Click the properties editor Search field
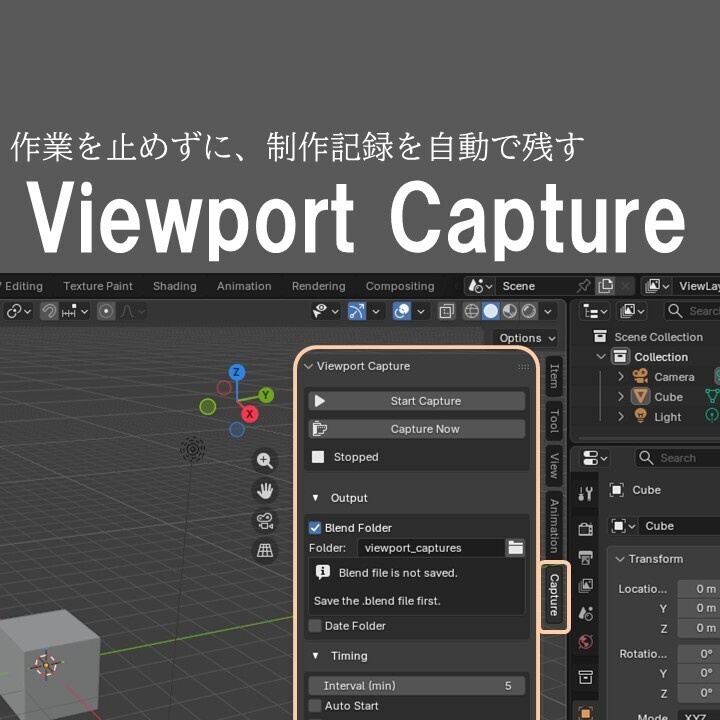 click(x=678, y=458)
